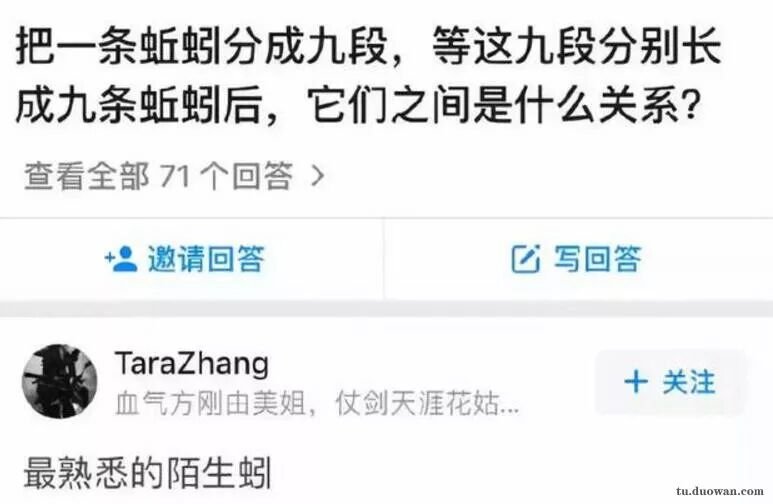Click the 71 answer count number

coord(176,176)
